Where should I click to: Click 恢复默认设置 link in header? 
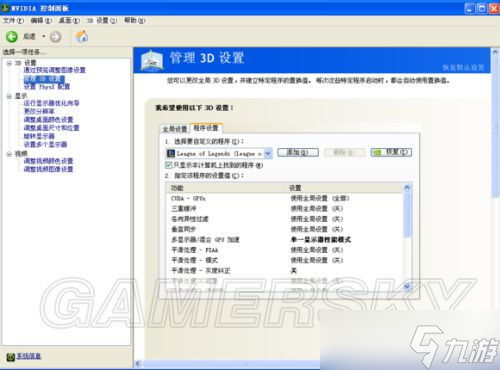coord(463,68)
